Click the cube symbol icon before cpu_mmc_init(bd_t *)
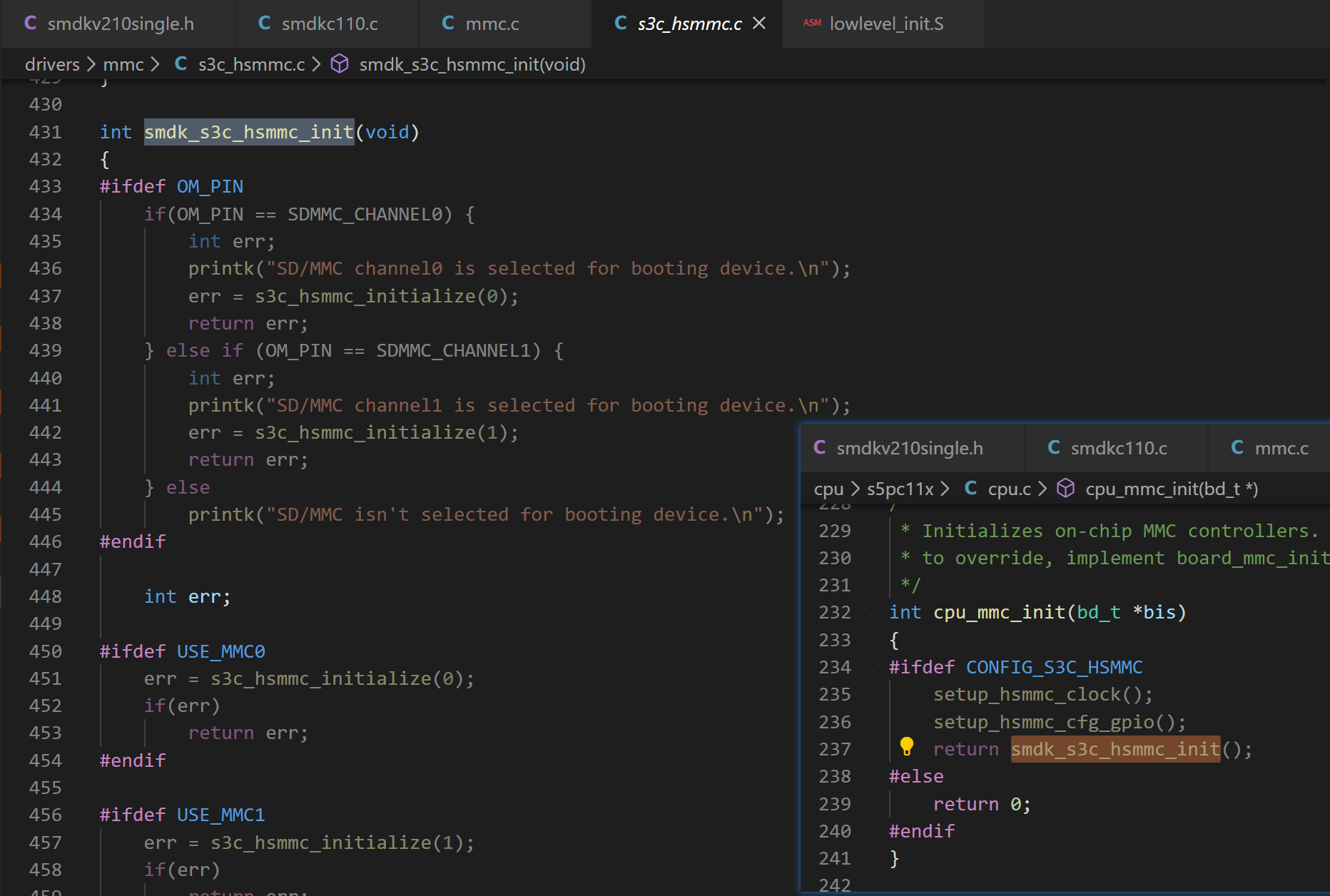 (x=1065, y=489)
